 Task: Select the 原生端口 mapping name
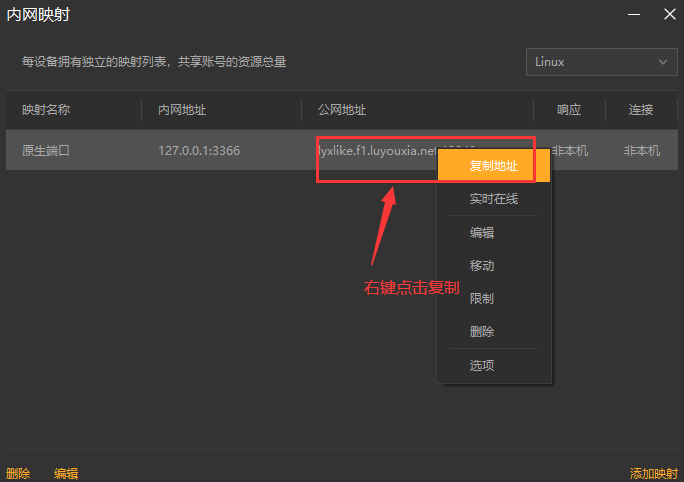click(46, 151)
